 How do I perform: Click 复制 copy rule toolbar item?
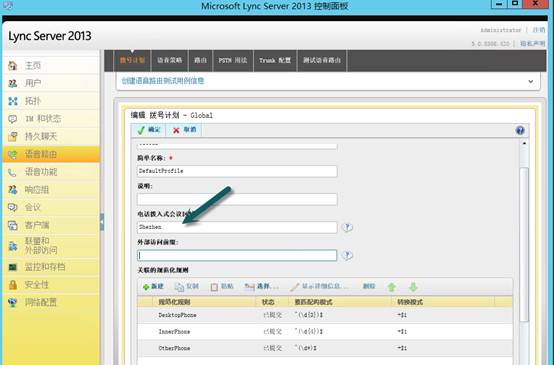pyautogui.click(x=187, y=287)
